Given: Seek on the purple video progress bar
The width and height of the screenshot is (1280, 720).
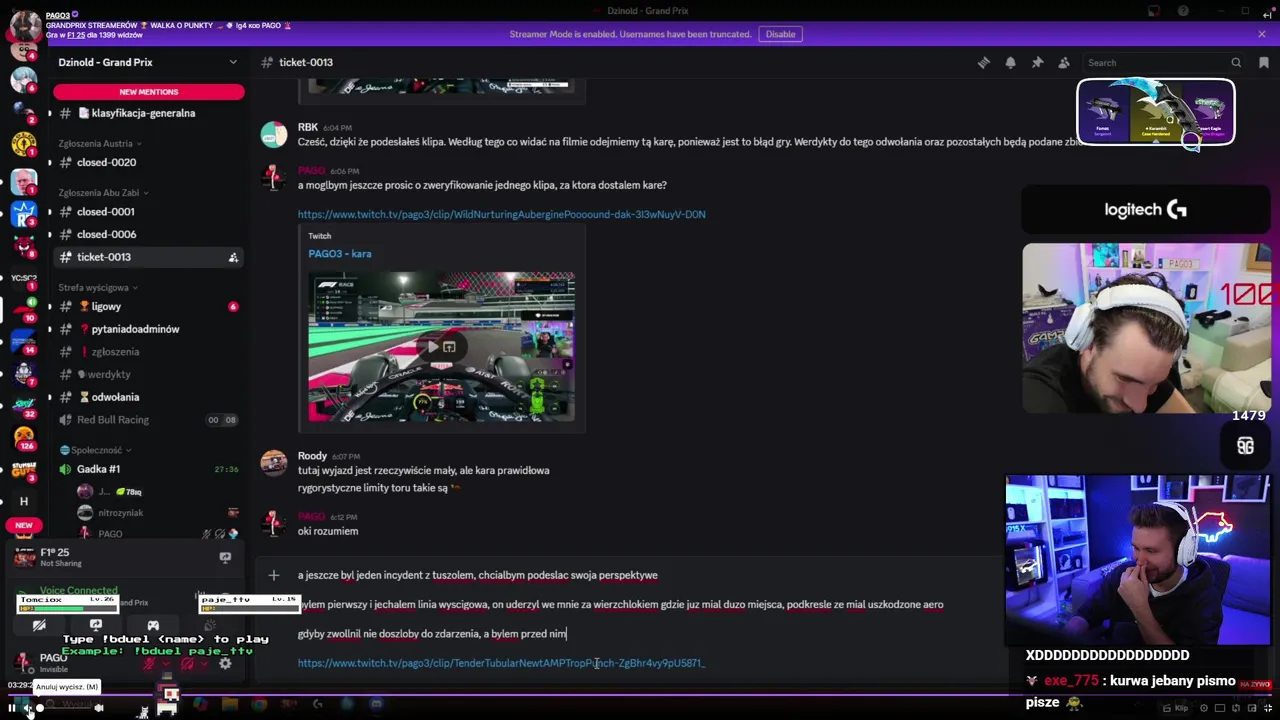Looking at the screenshot, I should [x=640, y=694].
